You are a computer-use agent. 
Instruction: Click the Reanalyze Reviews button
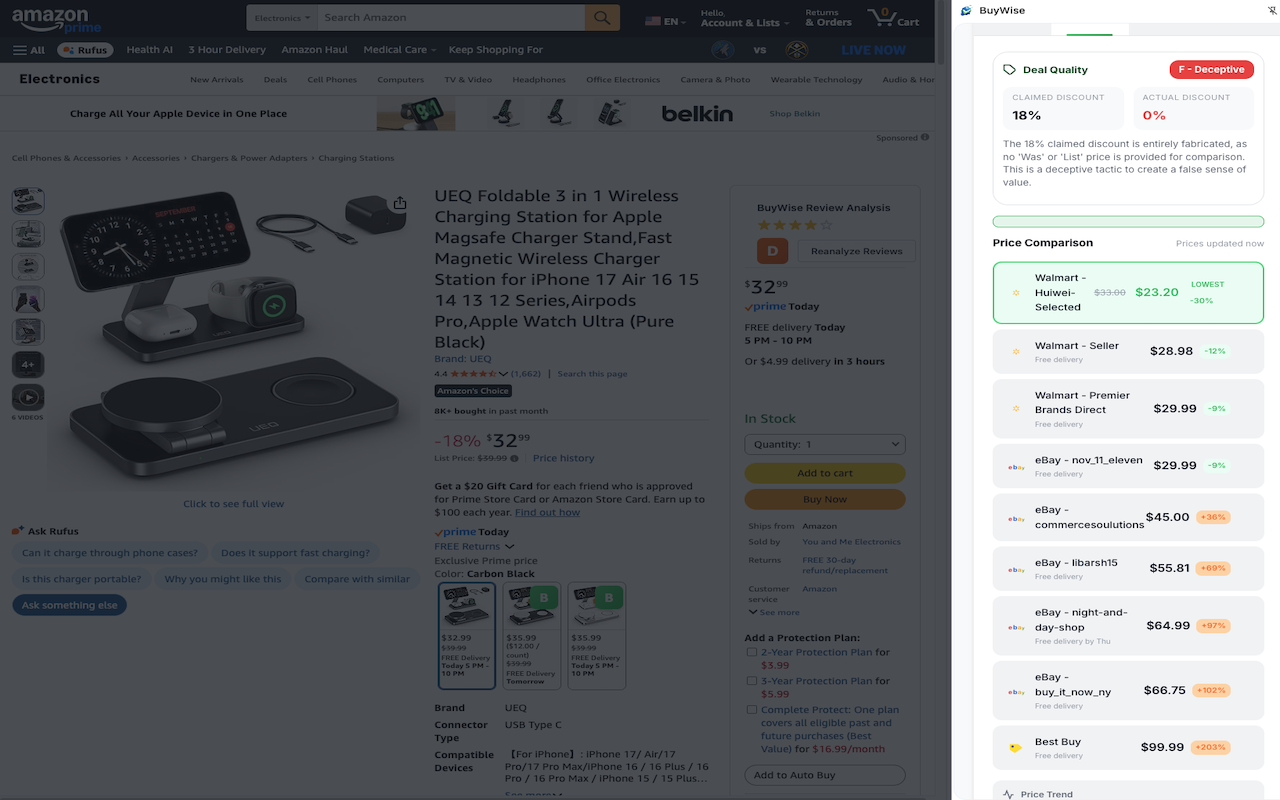[857, 251]
